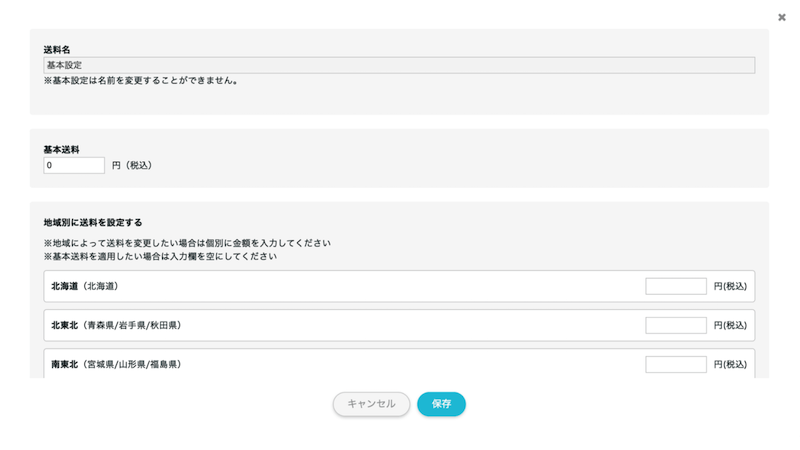The height and width of the screenshot is (450, 800).
Task: Click the 地域別に送料を設定する heading
Action: [x=93, y=222]
